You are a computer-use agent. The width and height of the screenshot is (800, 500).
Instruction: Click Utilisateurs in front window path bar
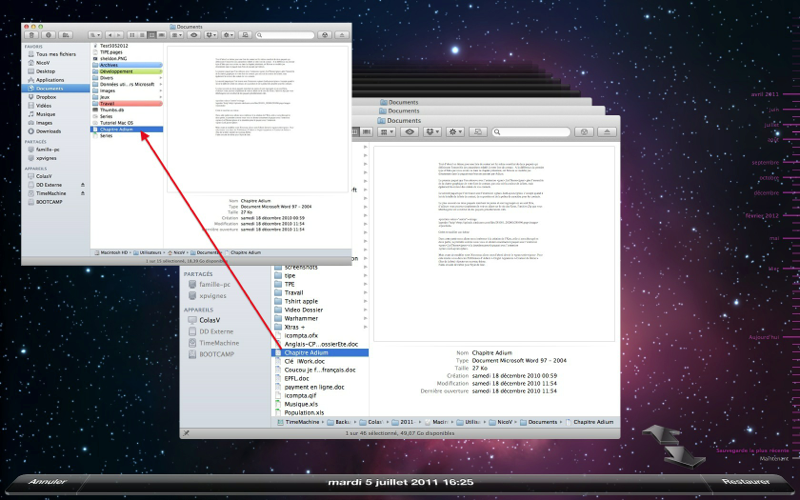[151, 252]
